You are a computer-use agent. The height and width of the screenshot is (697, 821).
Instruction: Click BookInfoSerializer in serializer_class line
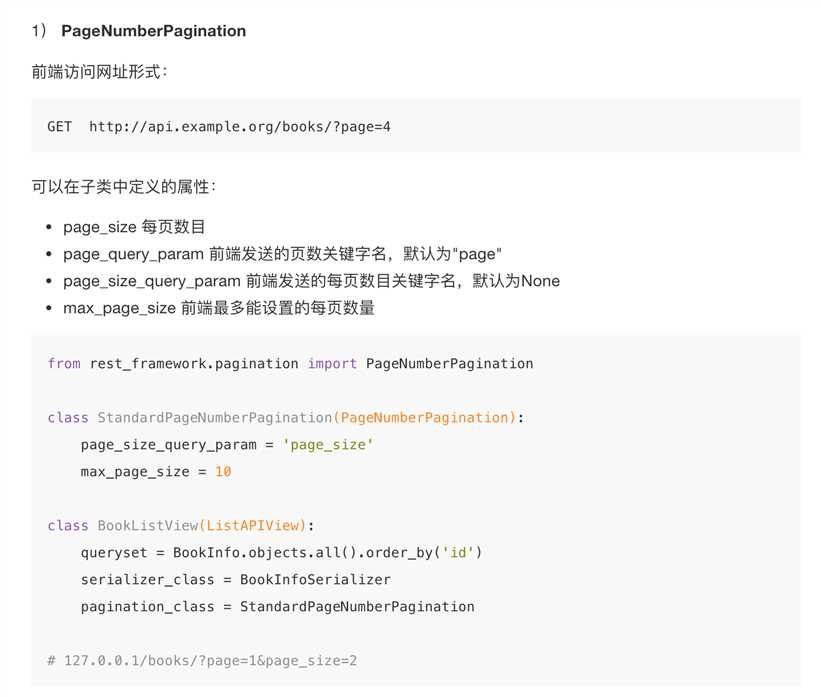[x=315, y=580]
